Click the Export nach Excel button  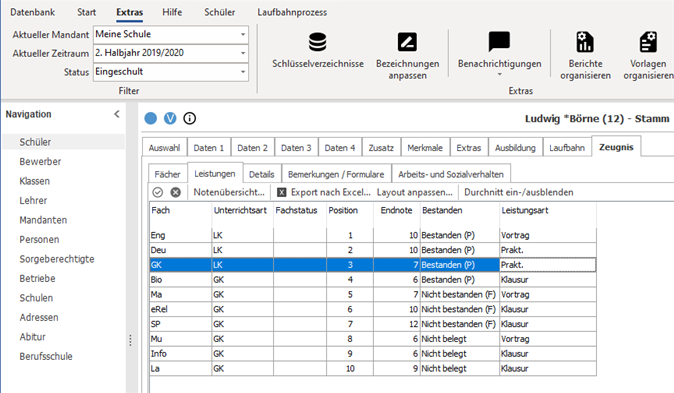[x=324, y=192]
